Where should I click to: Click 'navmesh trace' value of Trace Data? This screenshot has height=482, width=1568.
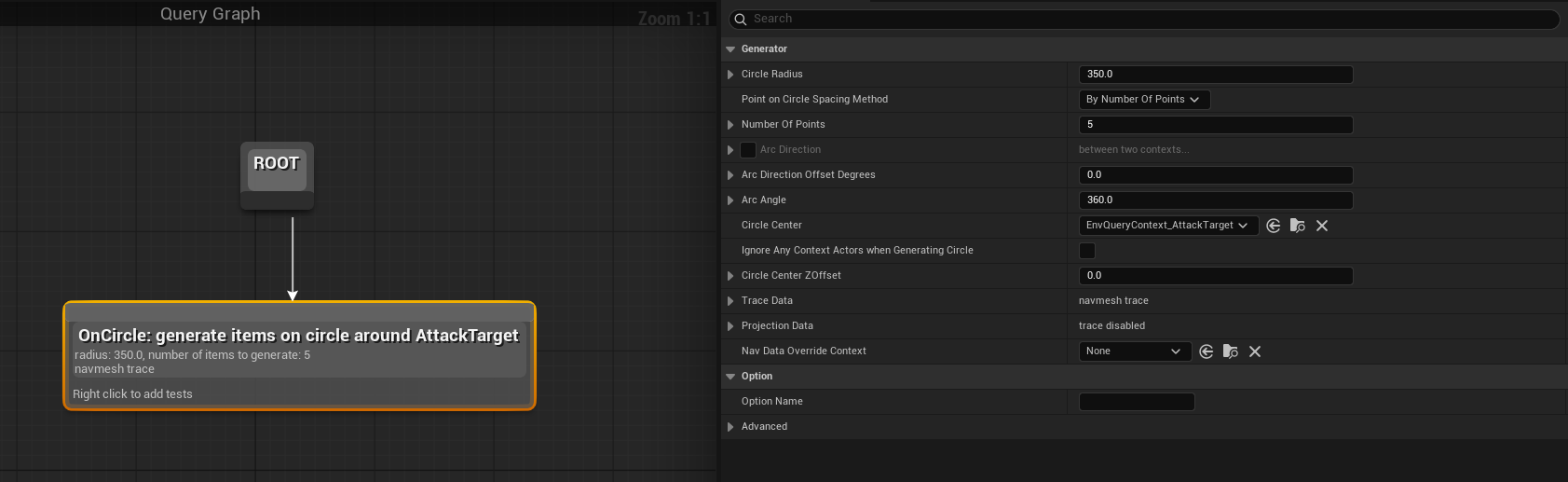(1113, 301)
